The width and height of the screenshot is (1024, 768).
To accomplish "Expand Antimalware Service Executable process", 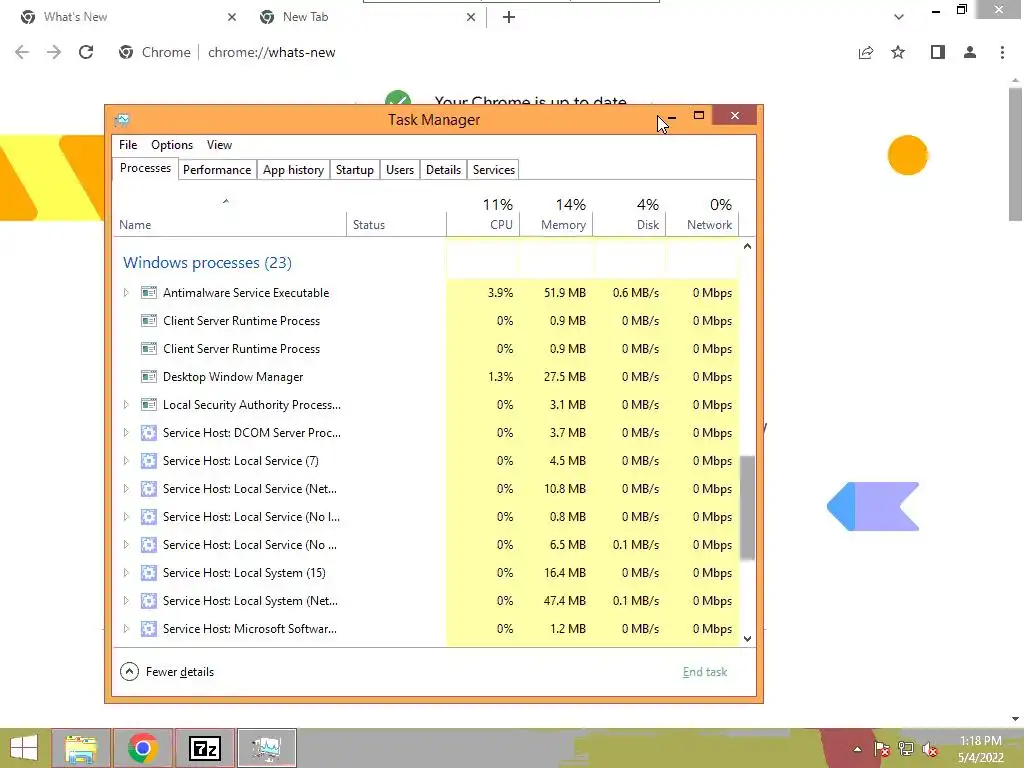I will [126, 293].
